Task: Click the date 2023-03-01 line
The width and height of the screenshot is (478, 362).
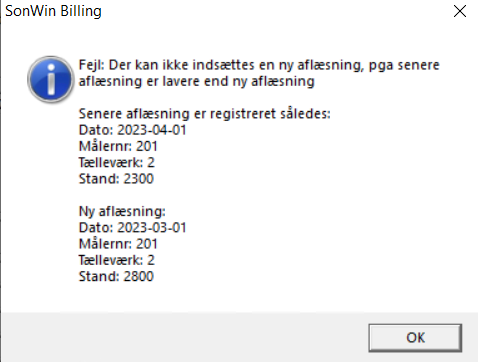Action: pos(132,228)
